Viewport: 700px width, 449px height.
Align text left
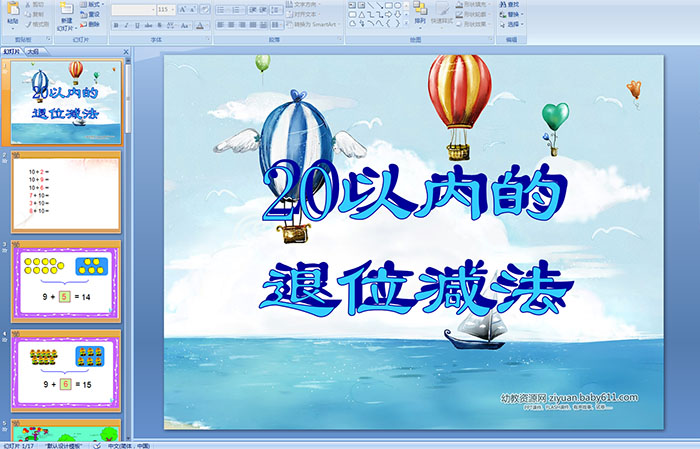(x=221, y=25)
